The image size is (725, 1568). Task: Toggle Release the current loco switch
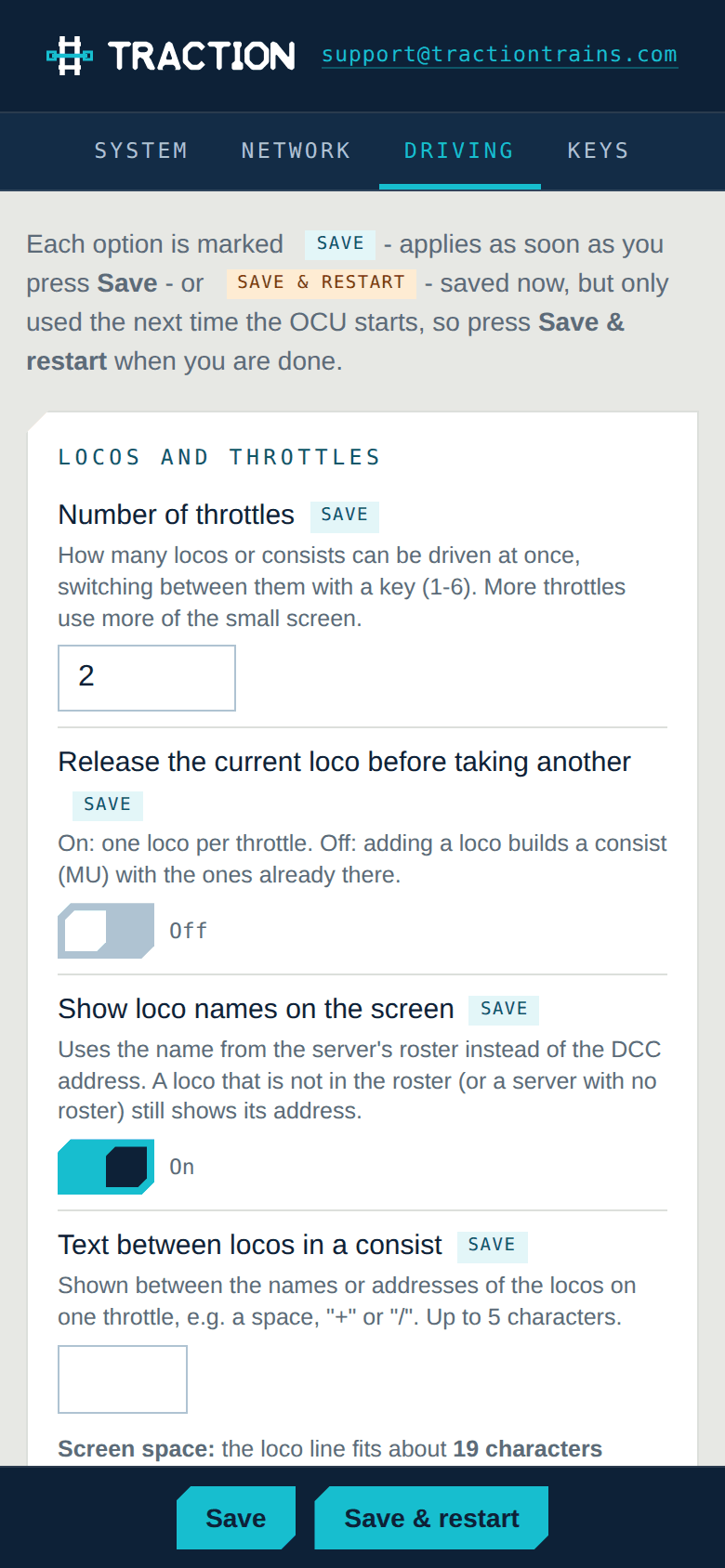(x=106, y=931)
